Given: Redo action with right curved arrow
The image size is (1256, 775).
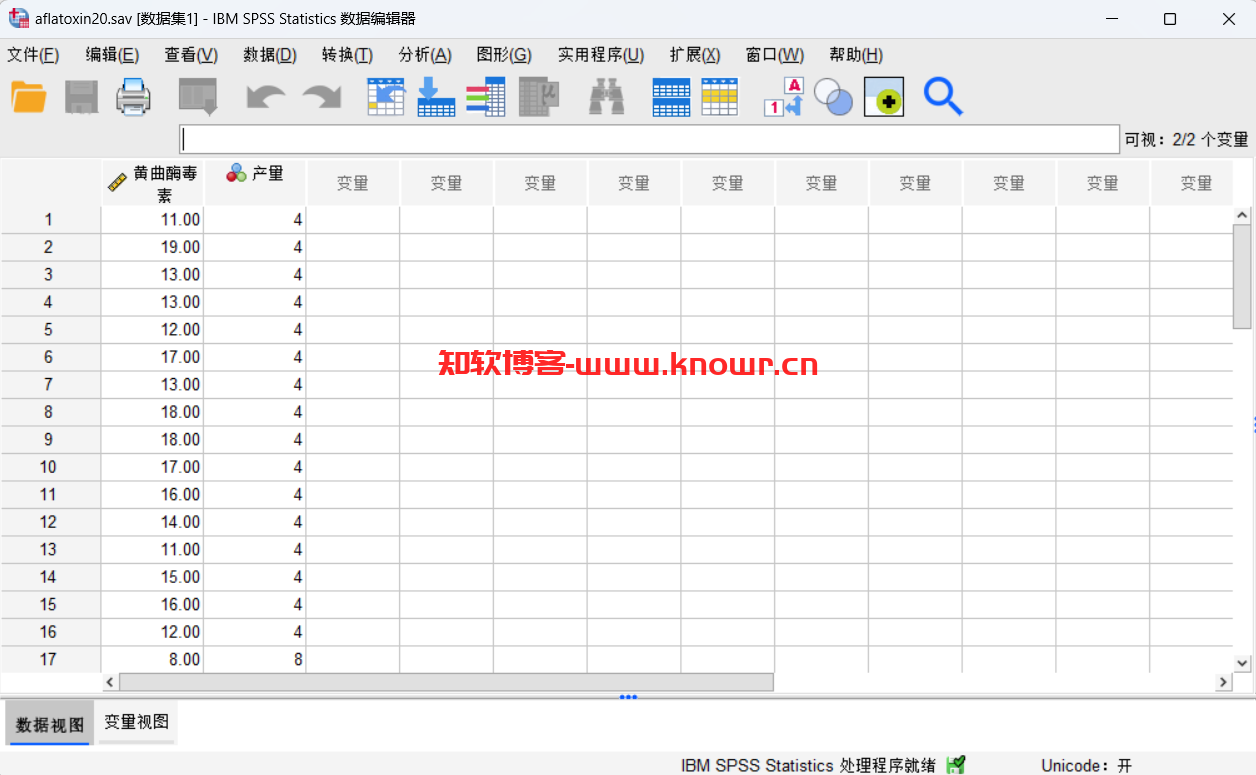Looking at the screenshot, I should click(x=322, y=97).
